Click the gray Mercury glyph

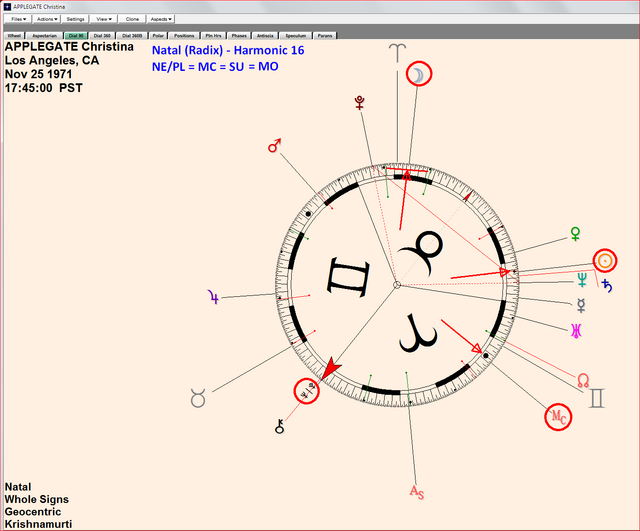[x=581, y=305]
